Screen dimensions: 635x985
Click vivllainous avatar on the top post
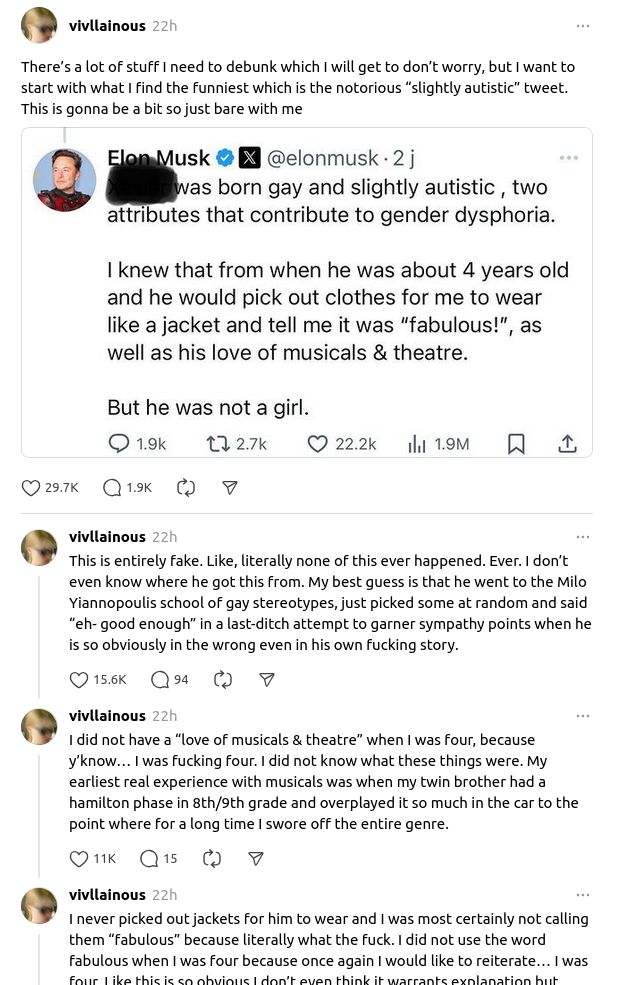coord(39,26)
